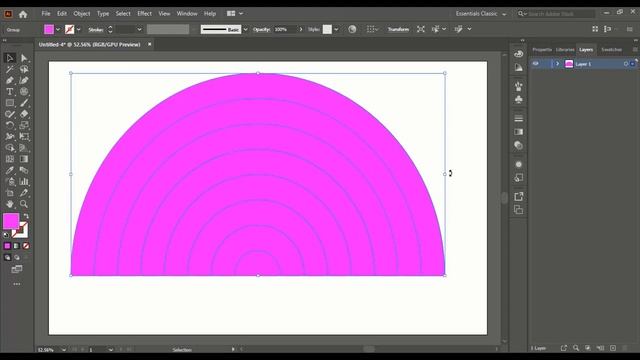Open stroke weight dropdown
This screenshot has height=360, width=640.
coord(139,29)
